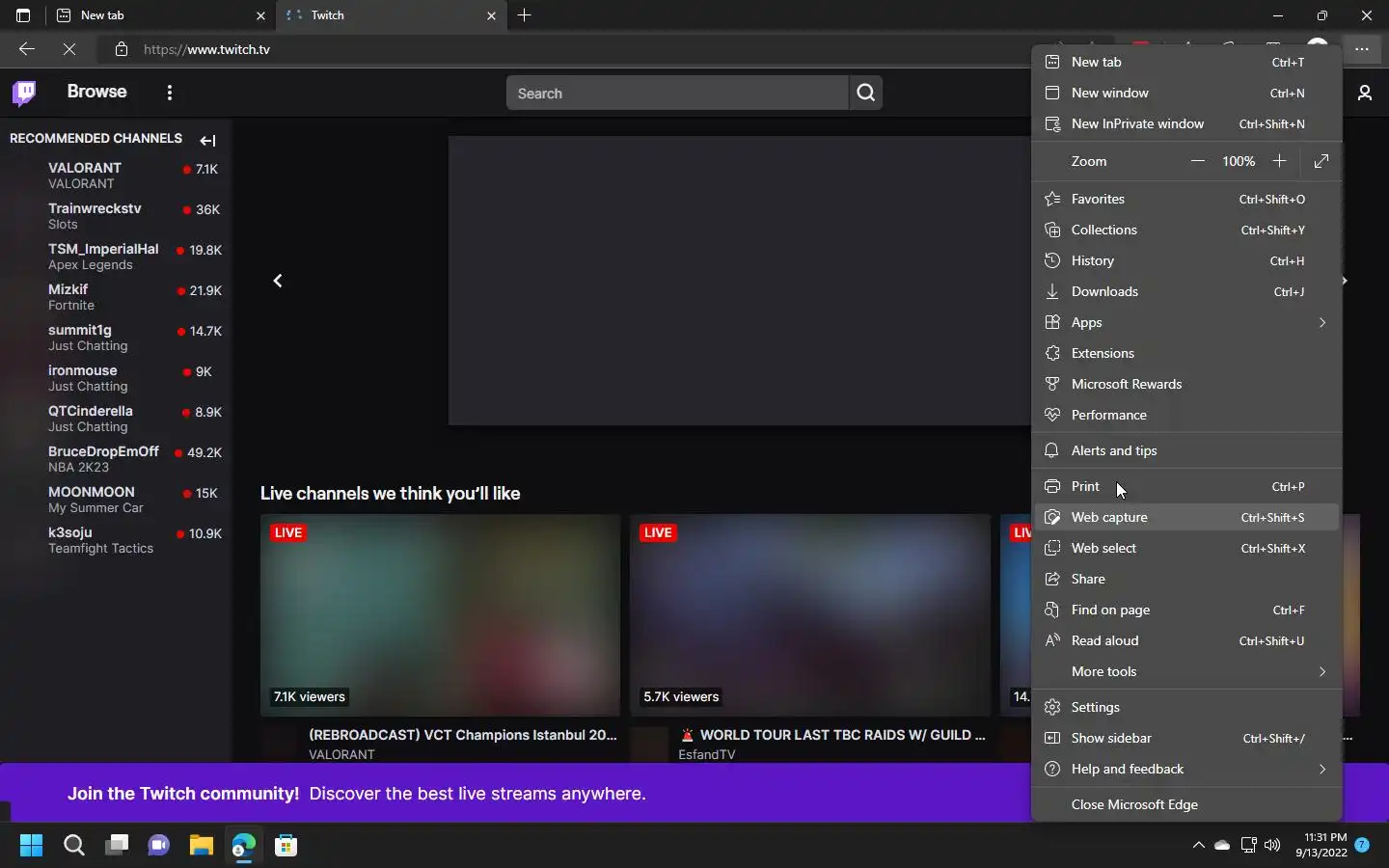1389x868 pixels.
Task: Choose Print from the menu
Action: (1186, 486)
